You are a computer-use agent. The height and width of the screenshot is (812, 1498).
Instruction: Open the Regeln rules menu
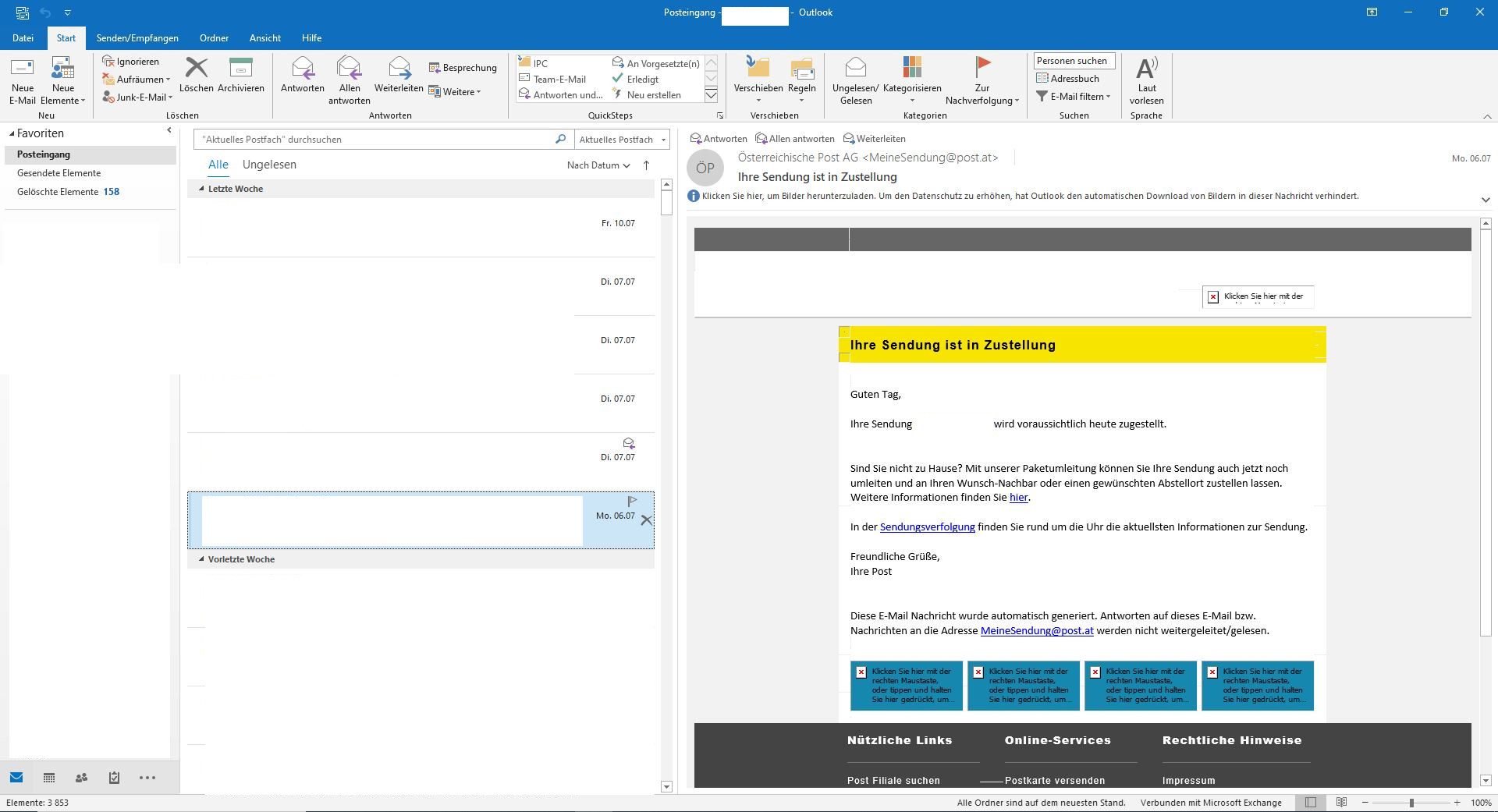tap(802, 80)
